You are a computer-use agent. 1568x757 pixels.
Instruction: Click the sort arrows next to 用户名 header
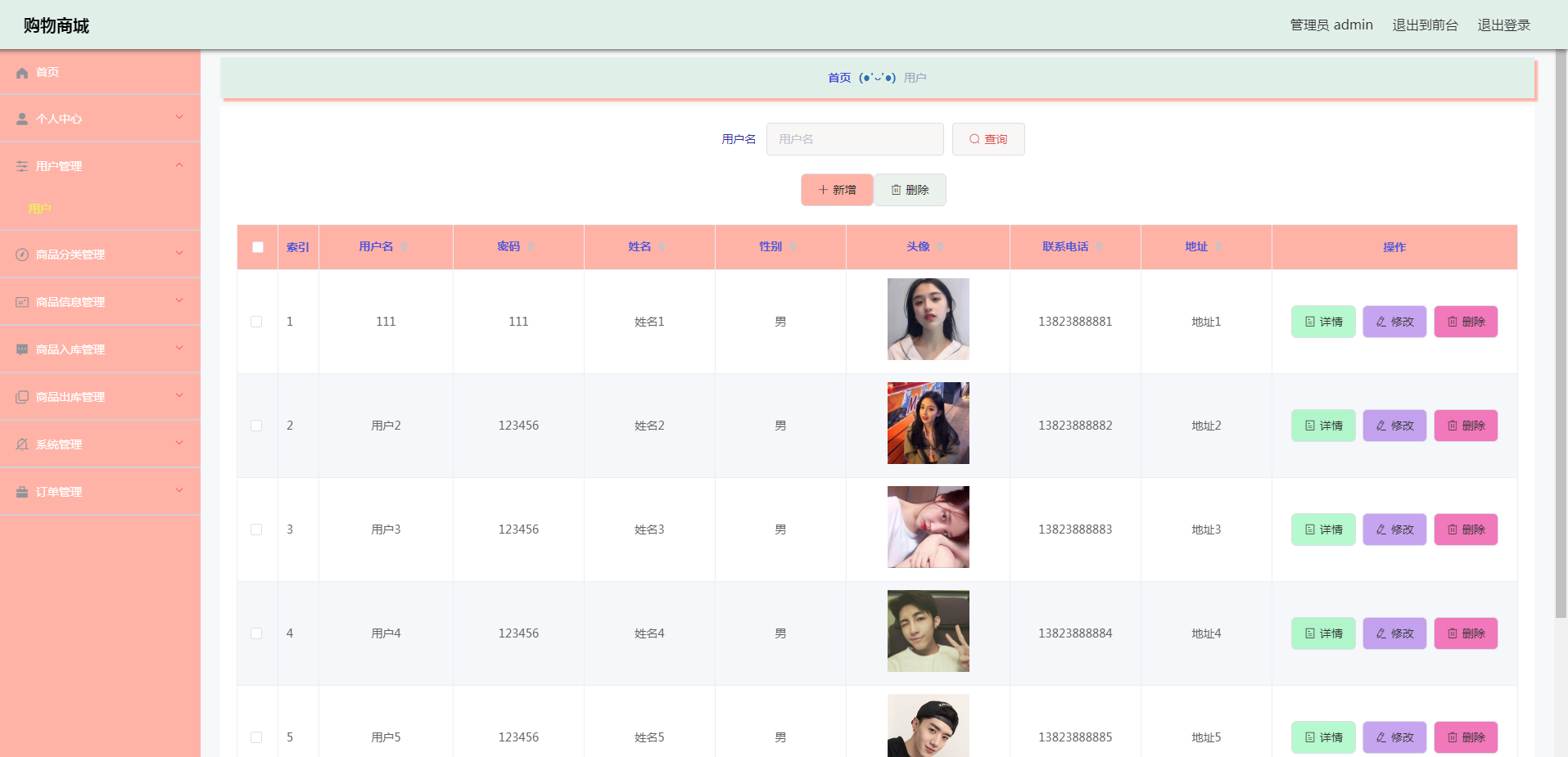click(404, 247)
